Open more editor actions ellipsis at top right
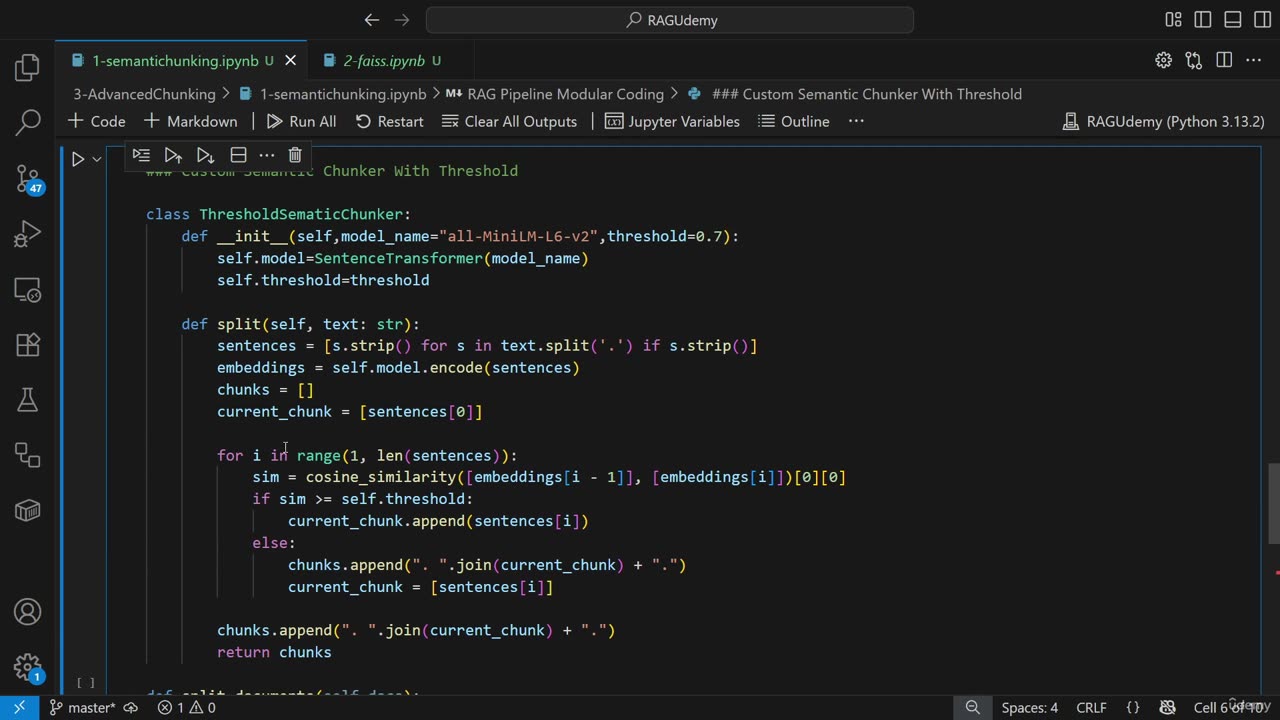 1254,61
